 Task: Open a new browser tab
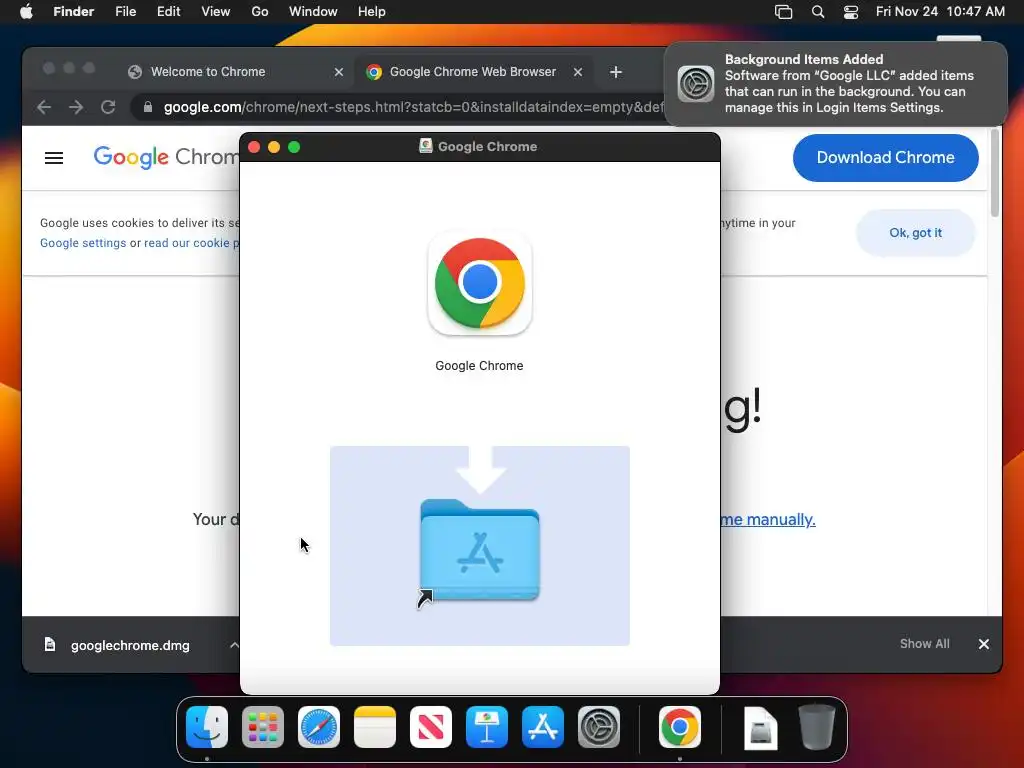coord(616,72)
